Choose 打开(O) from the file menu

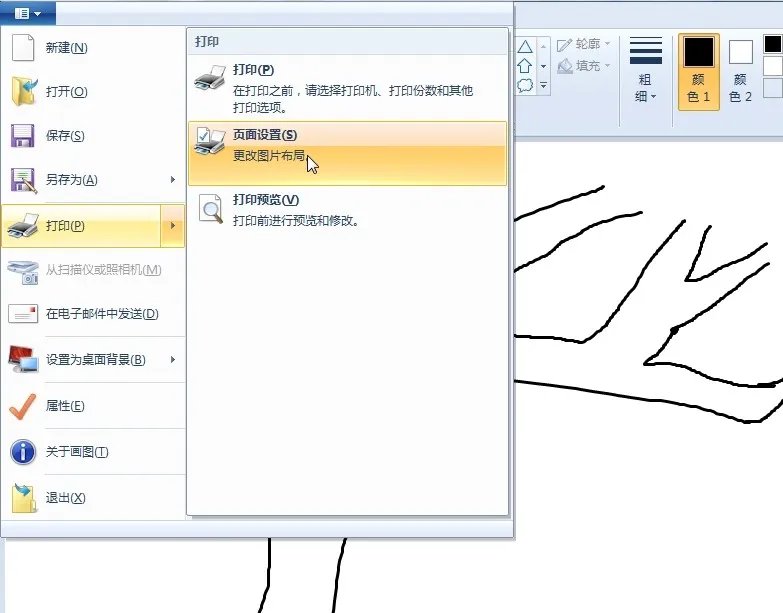click(x=93, y=92)
